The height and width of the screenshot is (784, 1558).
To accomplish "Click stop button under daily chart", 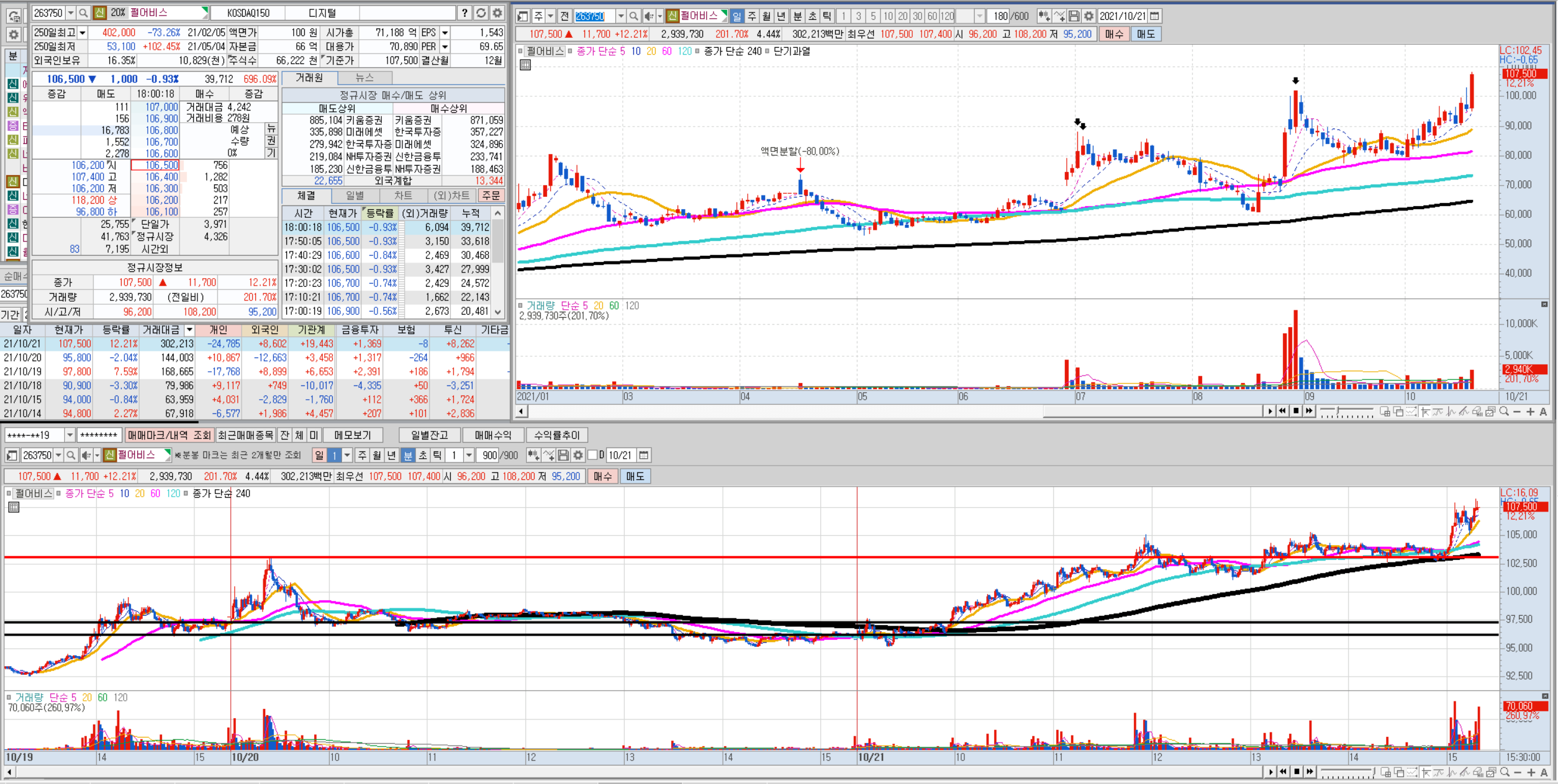I will click(x=1296, y=411).
